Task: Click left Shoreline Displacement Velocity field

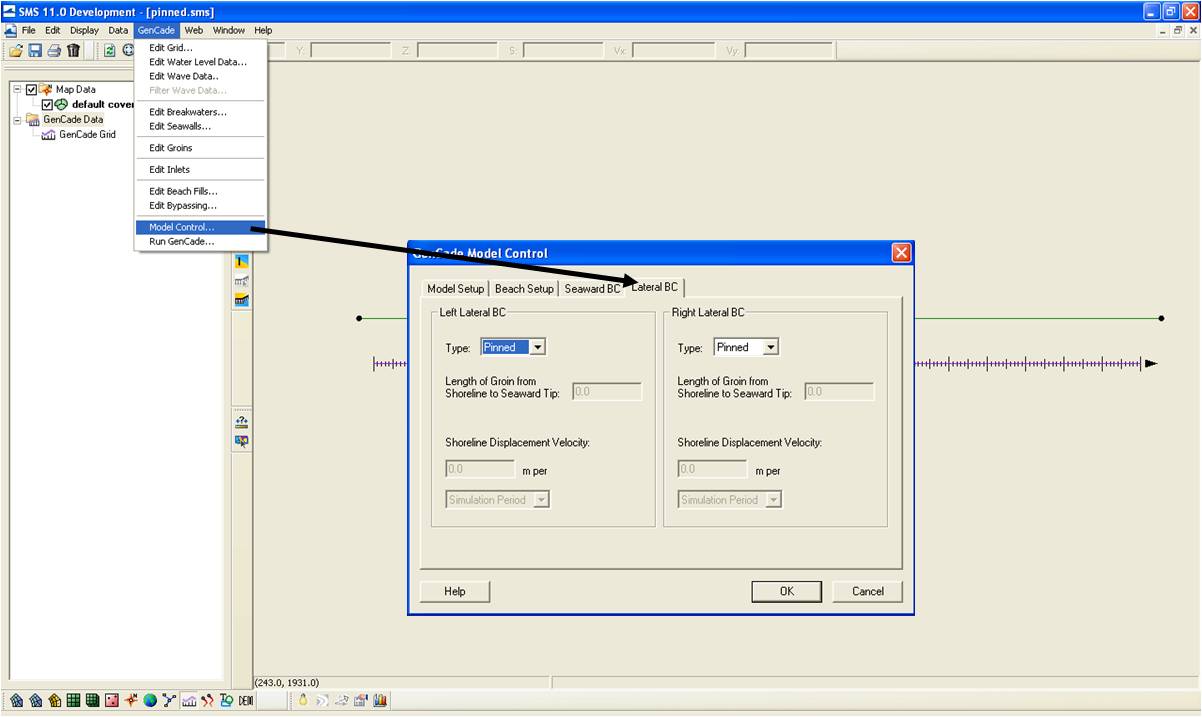Action: [x=480, y=469]
